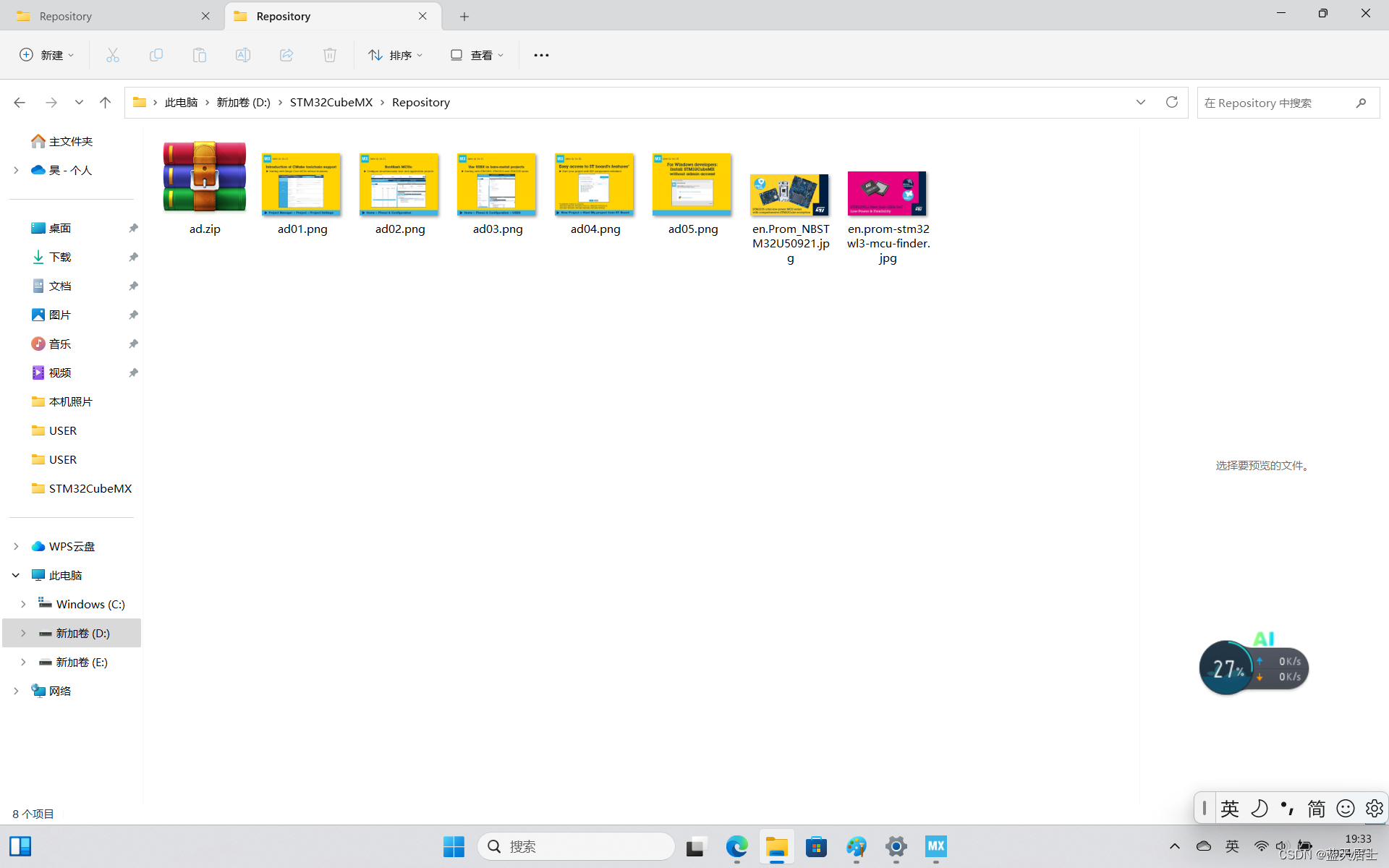Expand the 新加卷 (E:) drive tree

[23, 662]
